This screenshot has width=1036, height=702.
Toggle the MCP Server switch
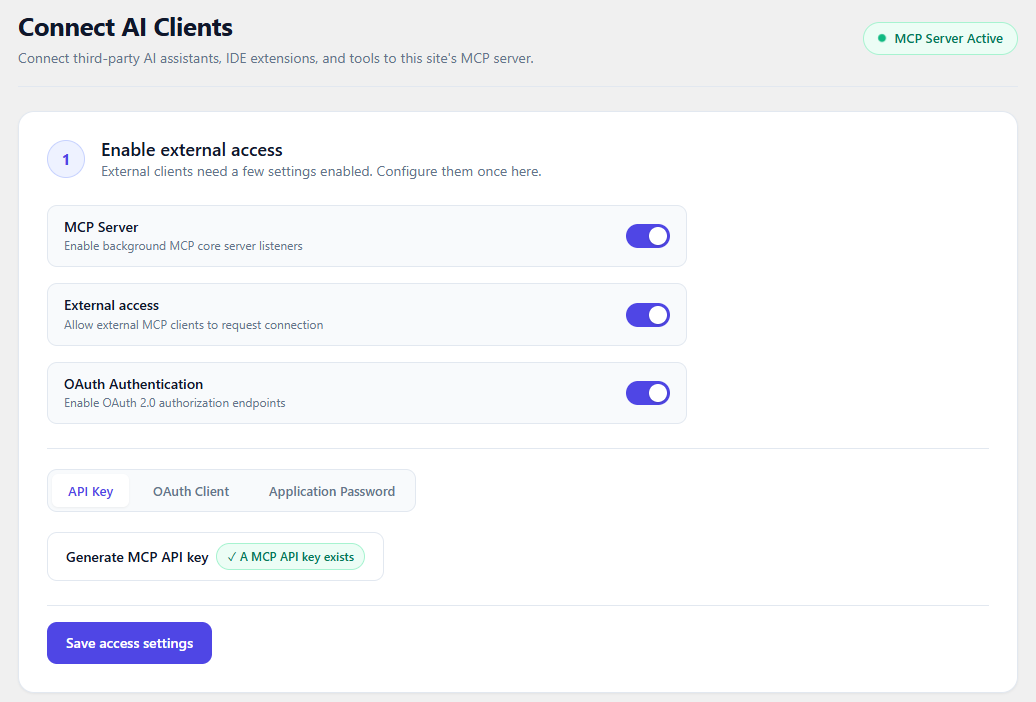tap(648, 236)
